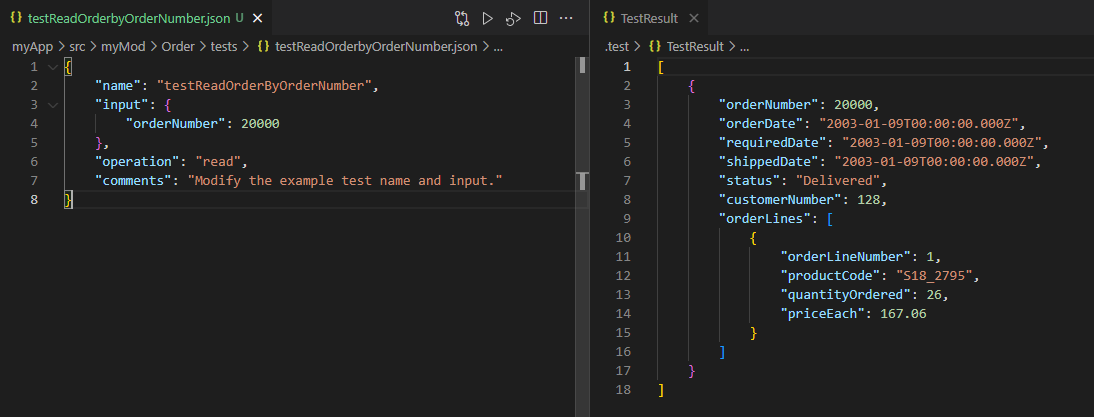The image size is (1094, 417).
Task: Close the testReadOrderbyOrderNumber.json tab
Action: [x=257, y=19]
